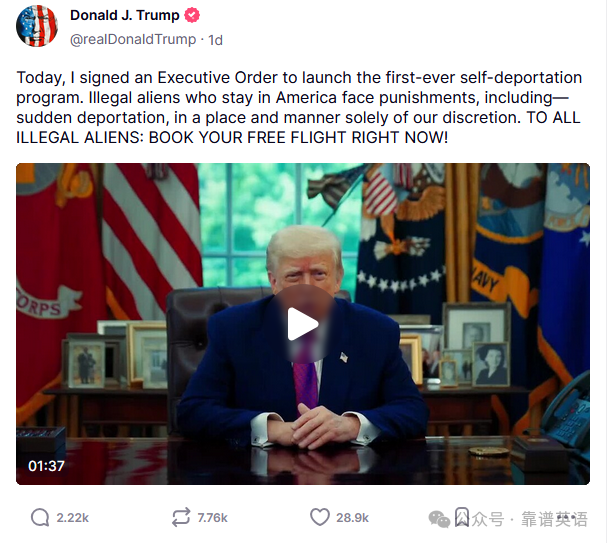Bookmark this post
This screenshot has width=607, height=543.
click(461, 517)
